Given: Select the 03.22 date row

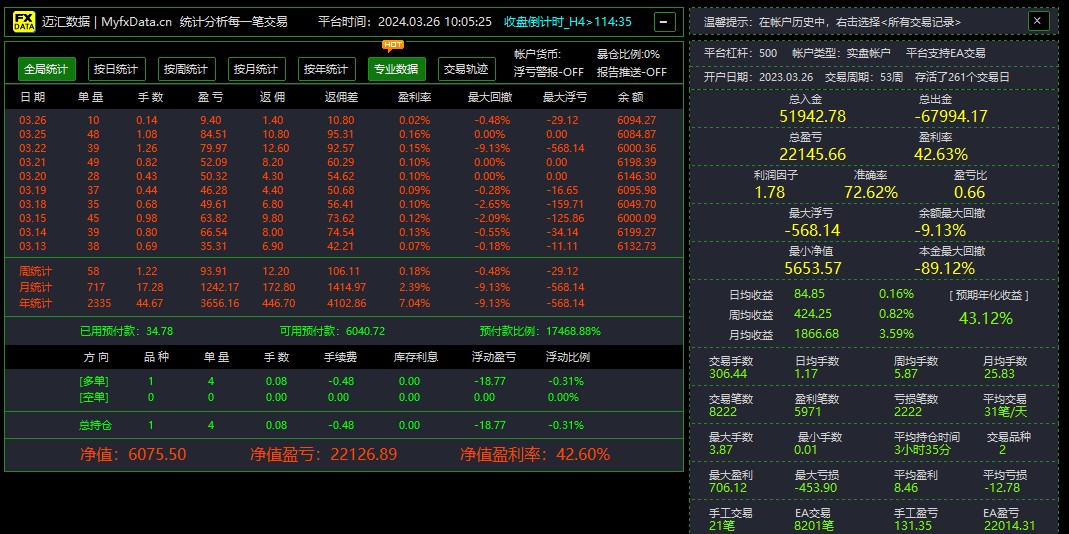Looking at the screenshot, I should pos(344,148).
